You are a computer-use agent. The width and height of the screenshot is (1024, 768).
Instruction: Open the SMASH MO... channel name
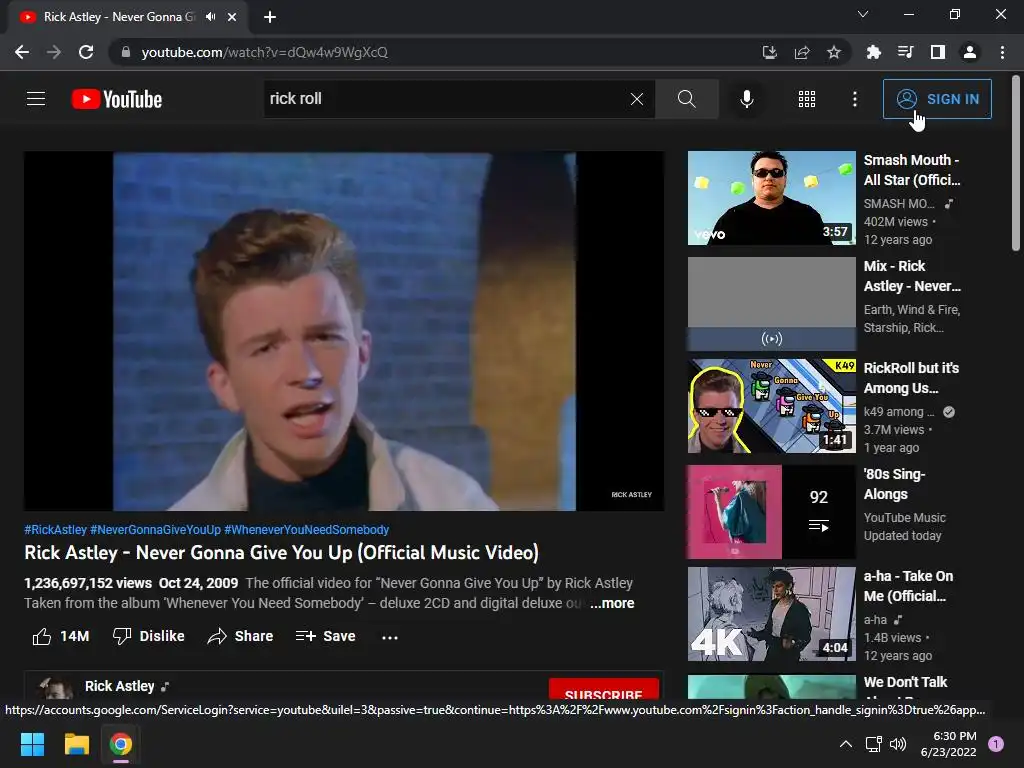pyautogui.click(x=899, y=204)
